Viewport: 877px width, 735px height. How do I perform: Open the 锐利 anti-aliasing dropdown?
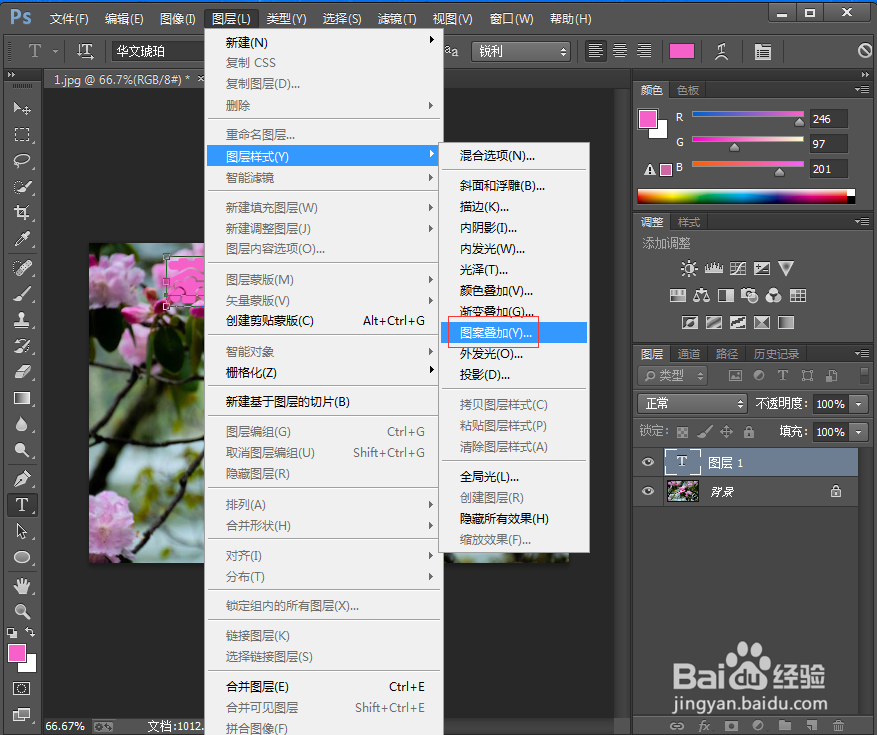click(x=521, y=51)
